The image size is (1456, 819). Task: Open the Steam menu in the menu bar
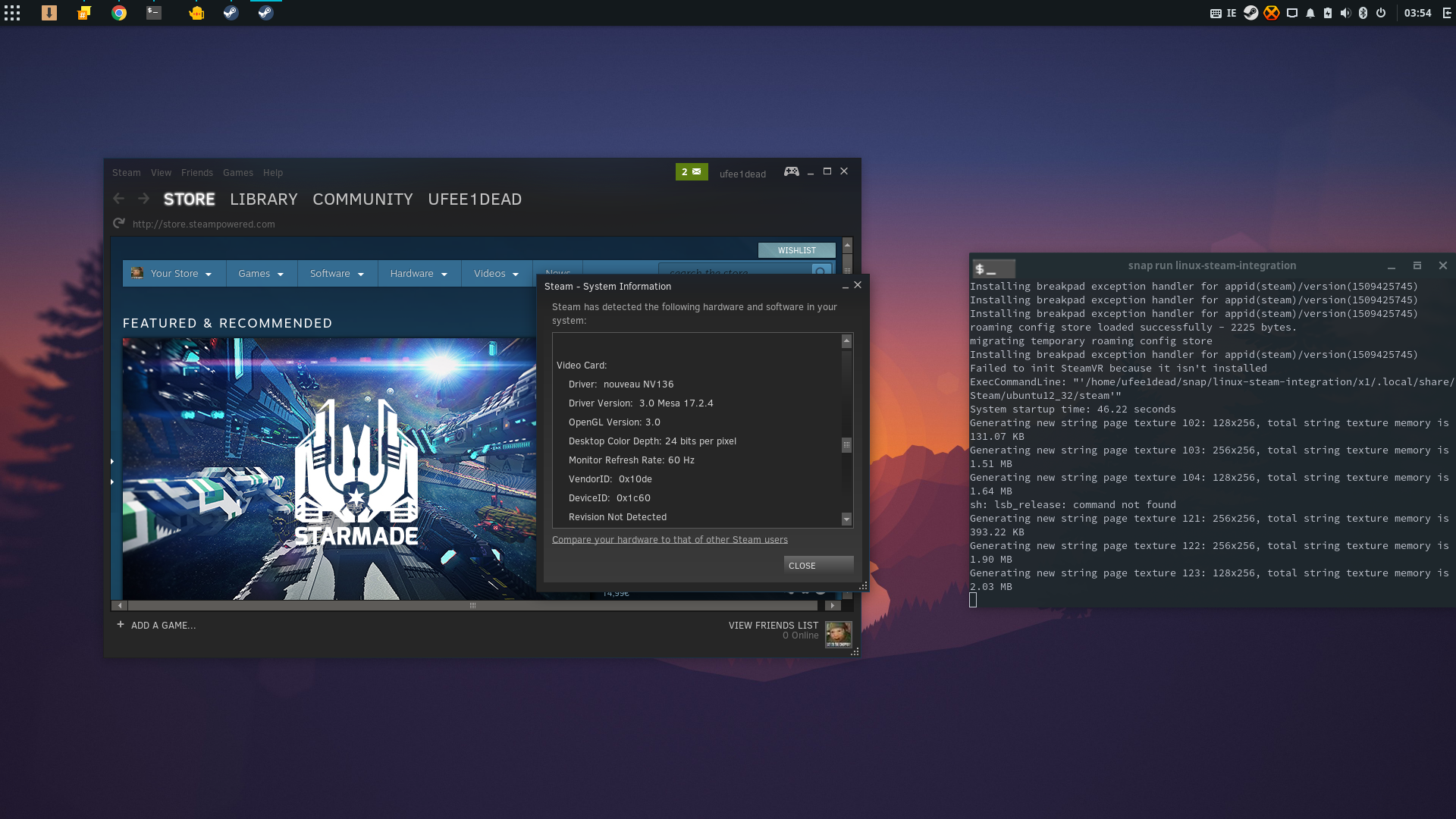[x=127, y=173]
